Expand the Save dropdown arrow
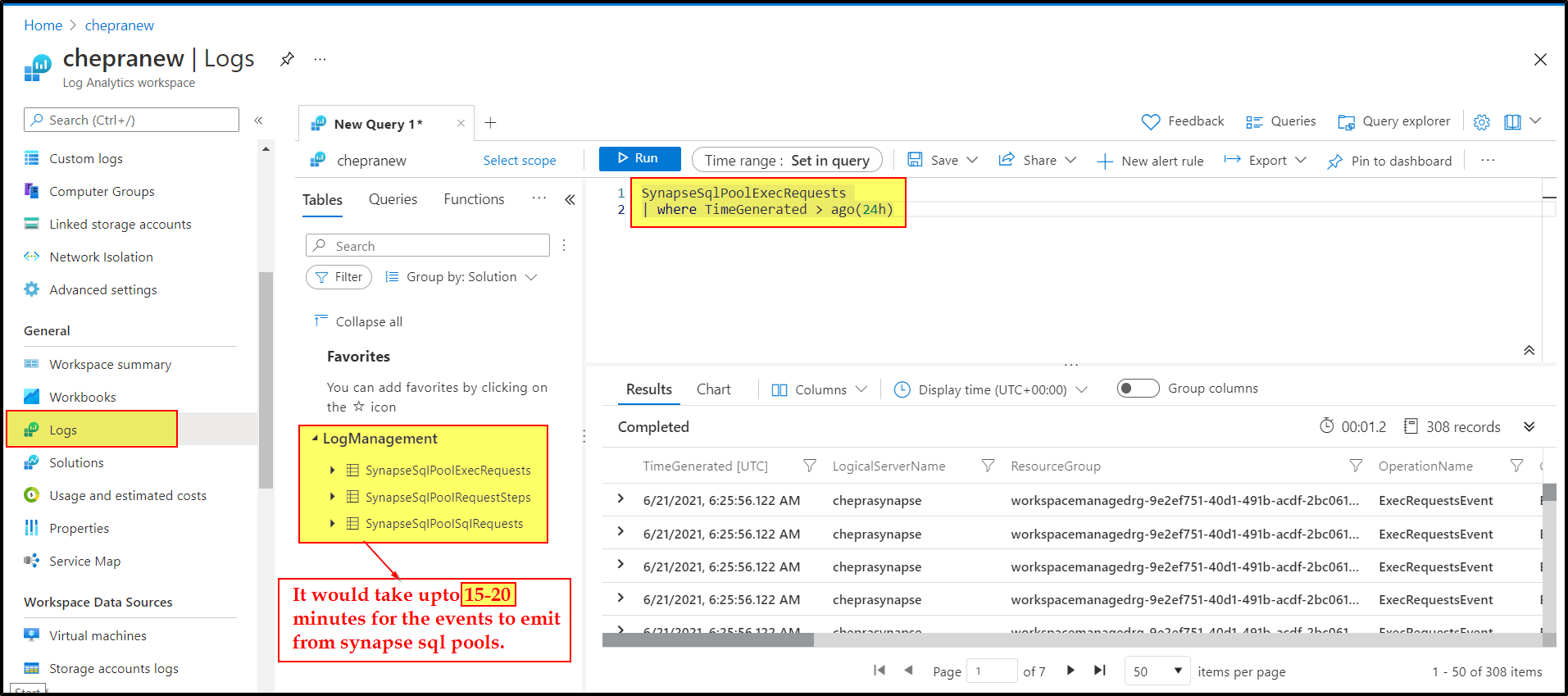Image resolution: width=1568 pixels, height=696 pixels. 972,160
